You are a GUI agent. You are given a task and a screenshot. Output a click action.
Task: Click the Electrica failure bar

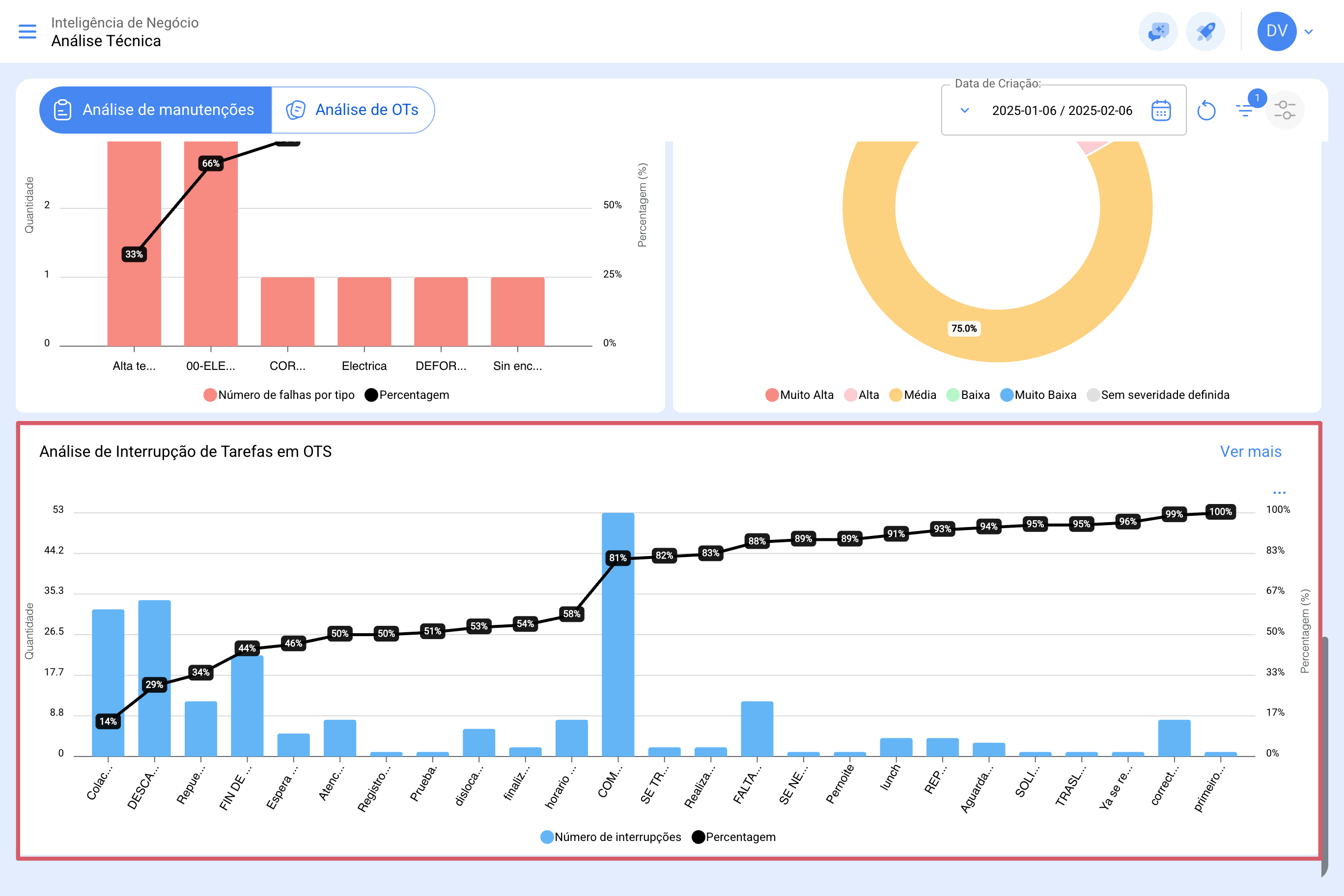(x=364, y=312)
